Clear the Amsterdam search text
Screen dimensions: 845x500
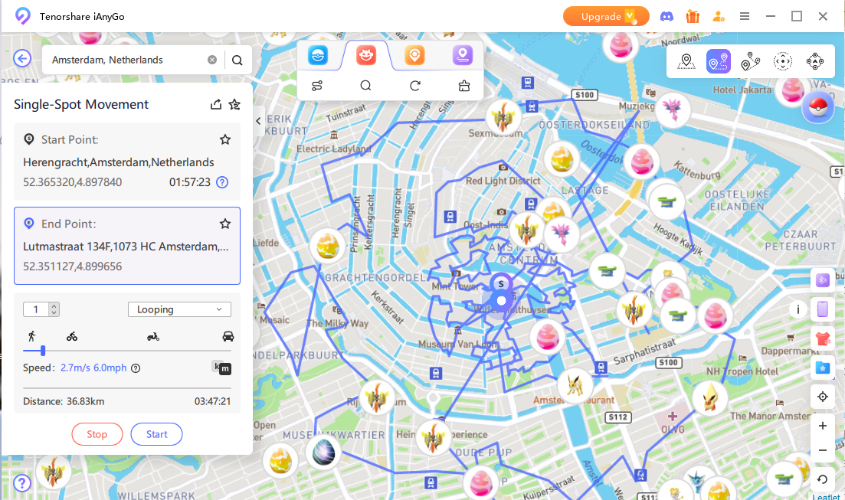212,60
